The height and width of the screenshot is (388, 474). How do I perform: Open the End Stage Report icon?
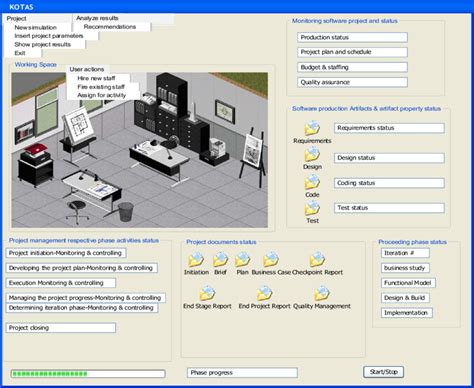click(207, 293)
